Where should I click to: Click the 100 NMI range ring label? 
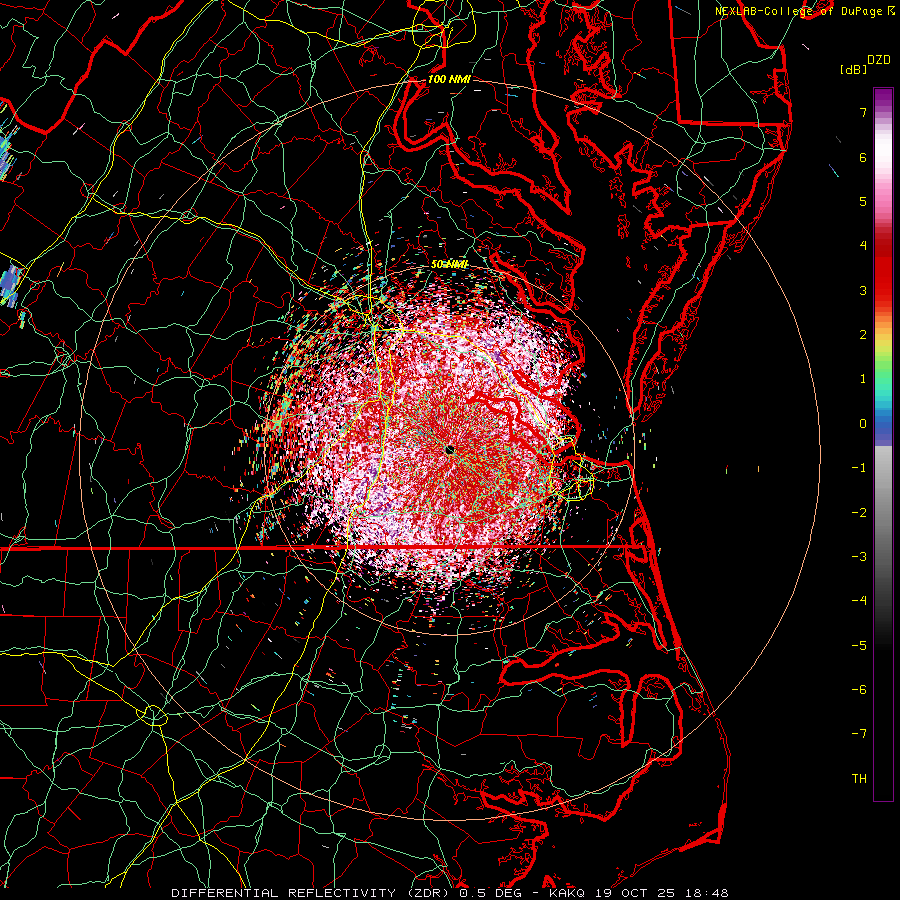[449, 79]
